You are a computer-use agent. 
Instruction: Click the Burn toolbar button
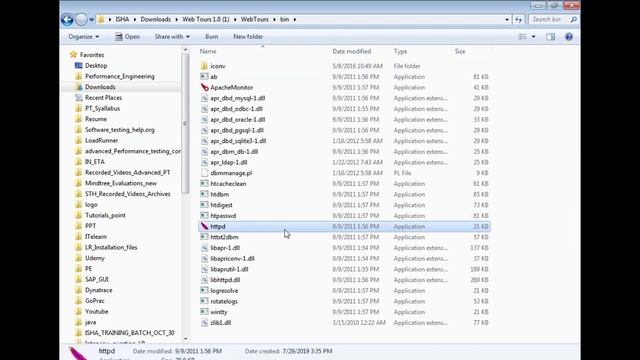211,37
